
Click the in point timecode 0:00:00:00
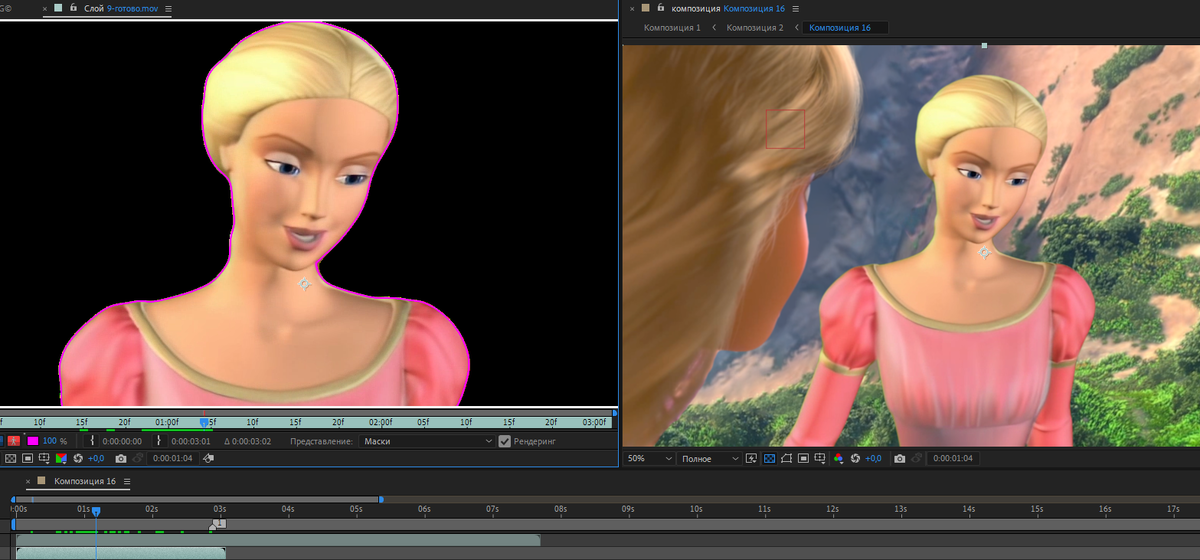click(x=122, y=441)
